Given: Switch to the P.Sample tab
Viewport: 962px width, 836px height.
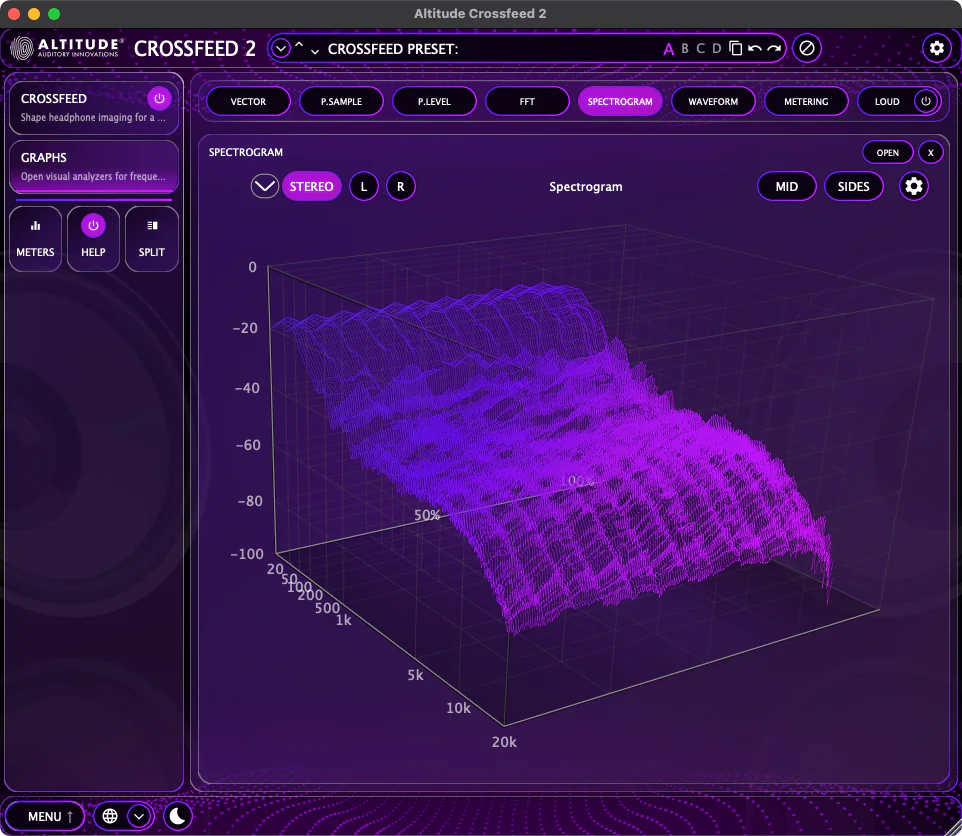Looking at the screenshot, I should pos(341,101).
